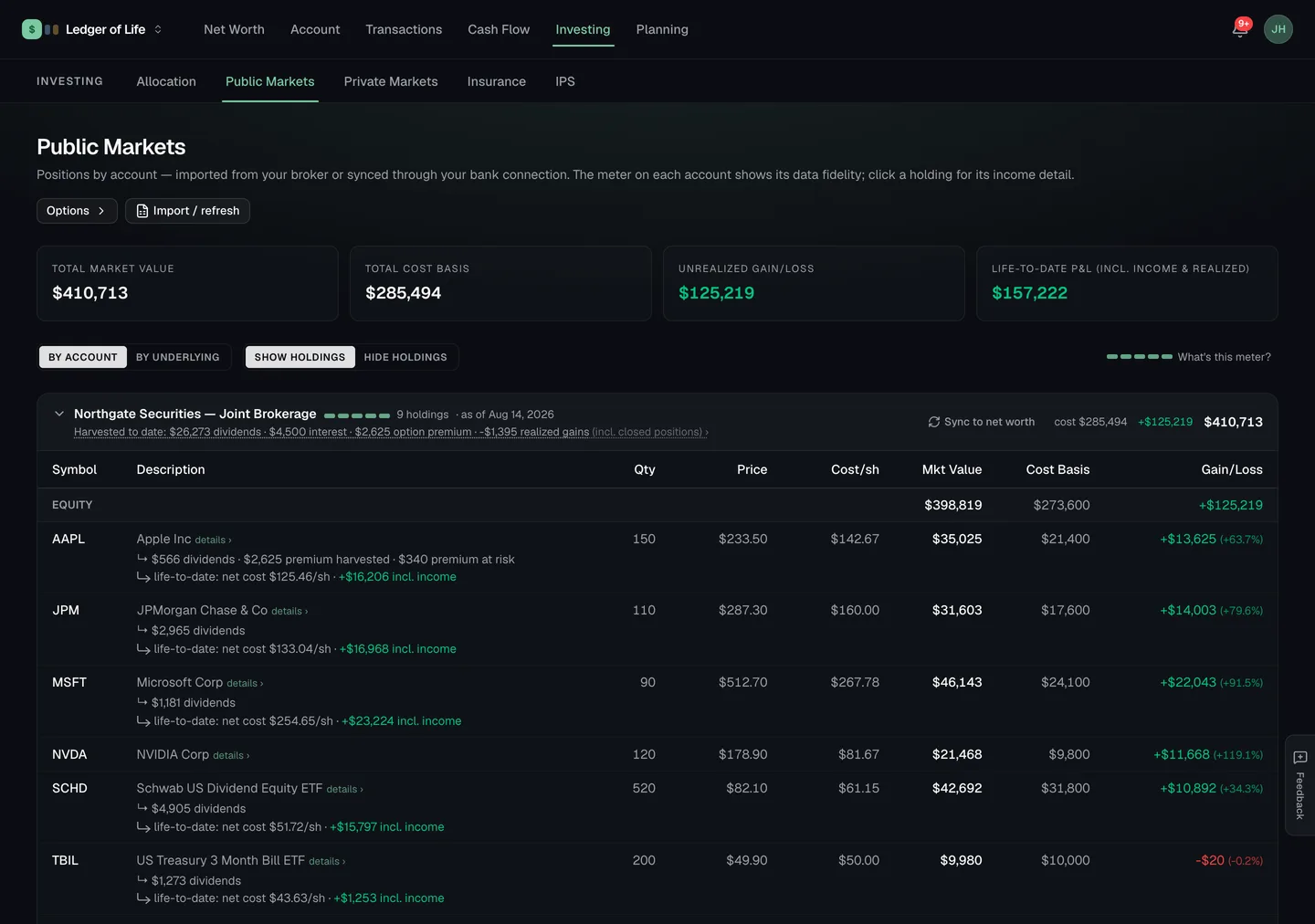This screenshot has width=1315, height=924.
Task: Switch grouping to By Account
Action: tap(83, 357)
